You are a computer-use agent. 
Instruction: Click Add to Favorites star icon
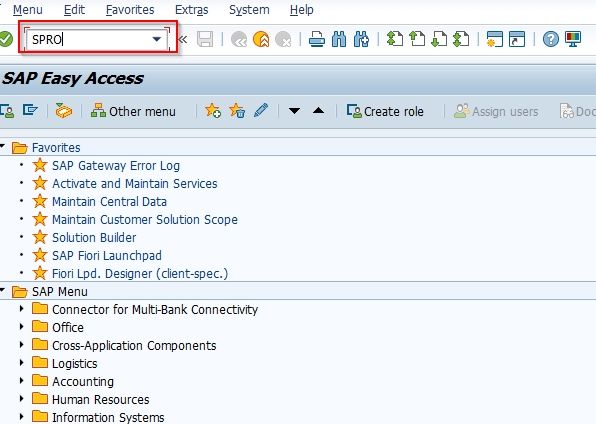pos(213,111)
